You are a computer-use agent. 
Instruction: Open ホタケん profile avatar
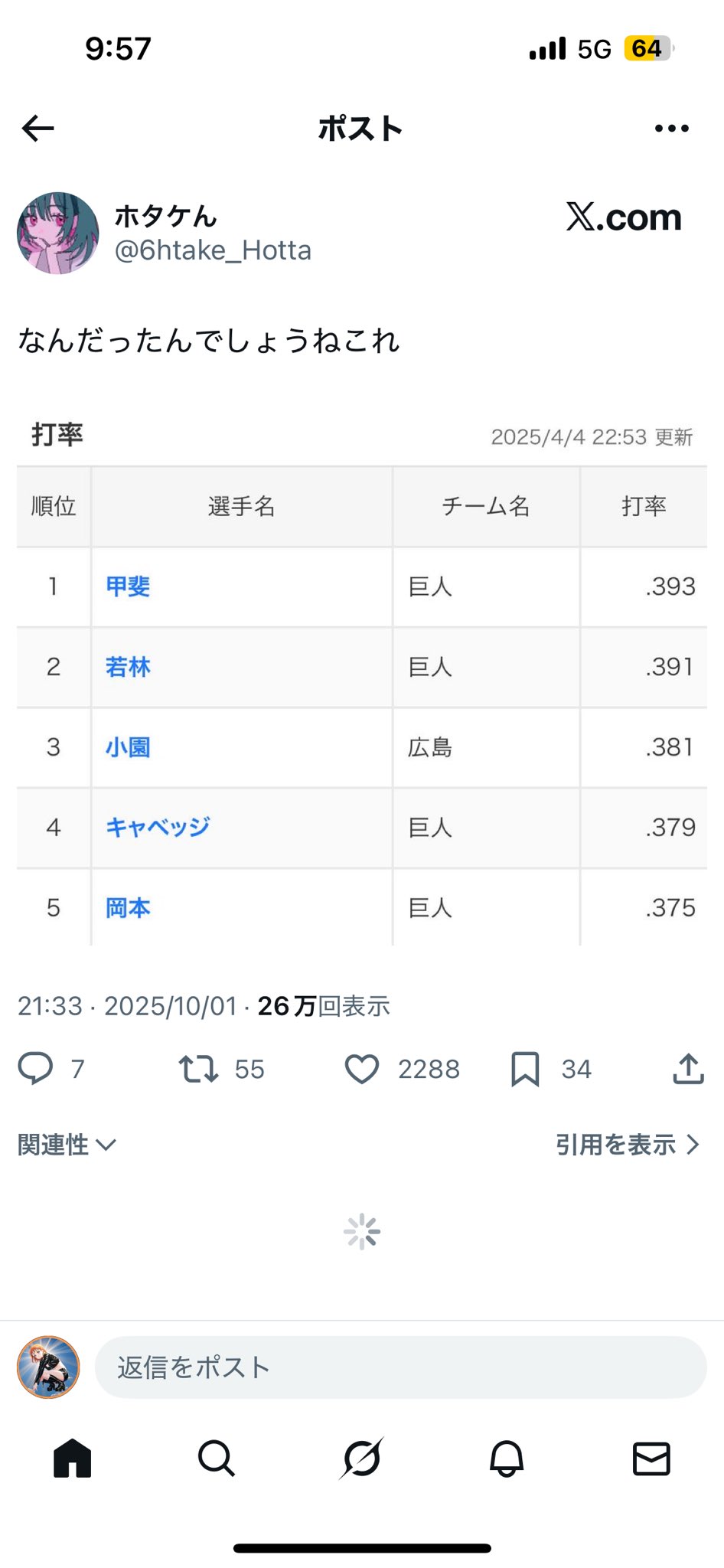[58, 234]
